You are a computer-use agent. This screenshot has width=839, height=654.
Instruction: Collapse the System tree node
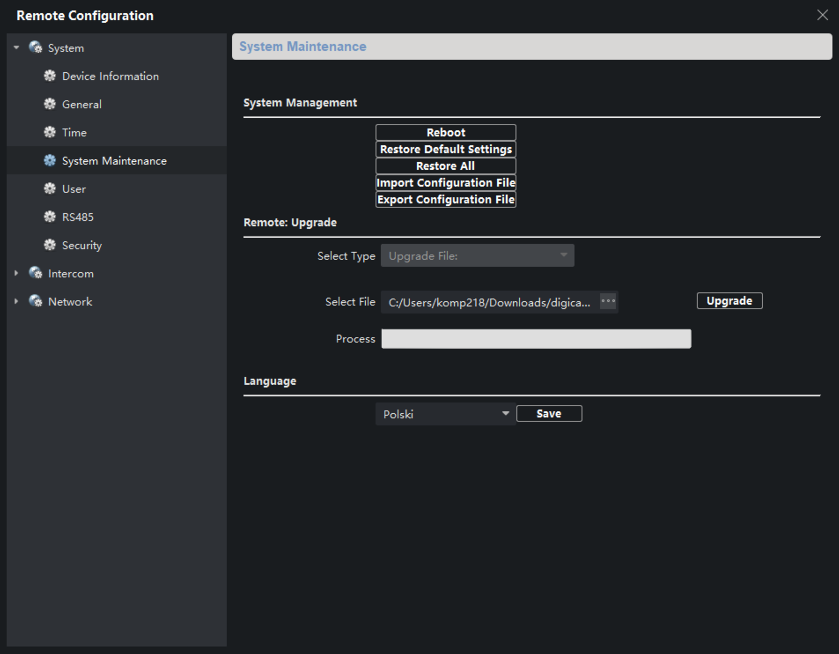point(16,48)
